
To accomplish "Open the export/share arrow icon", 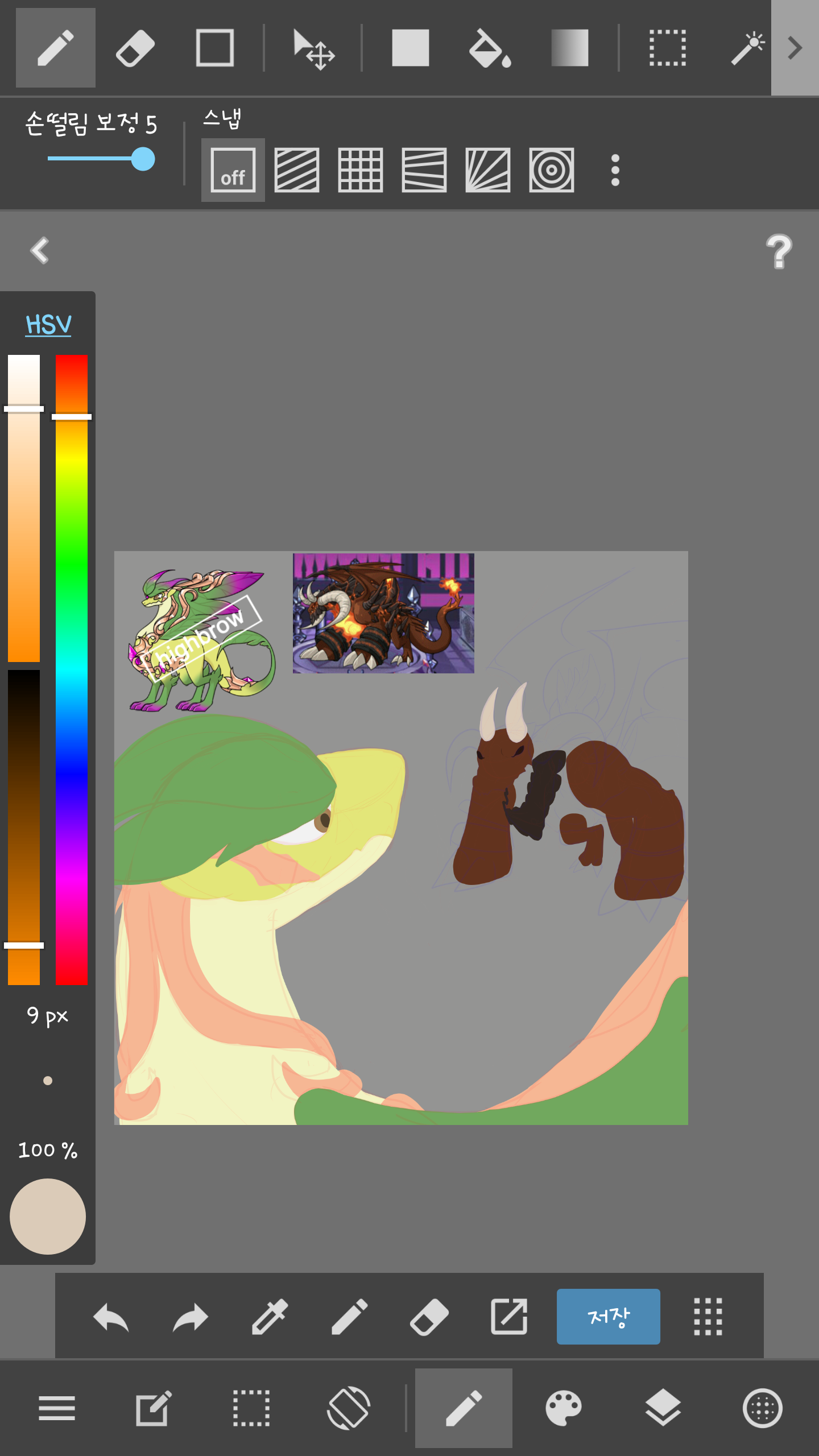I will click(x=509, y=1317).
